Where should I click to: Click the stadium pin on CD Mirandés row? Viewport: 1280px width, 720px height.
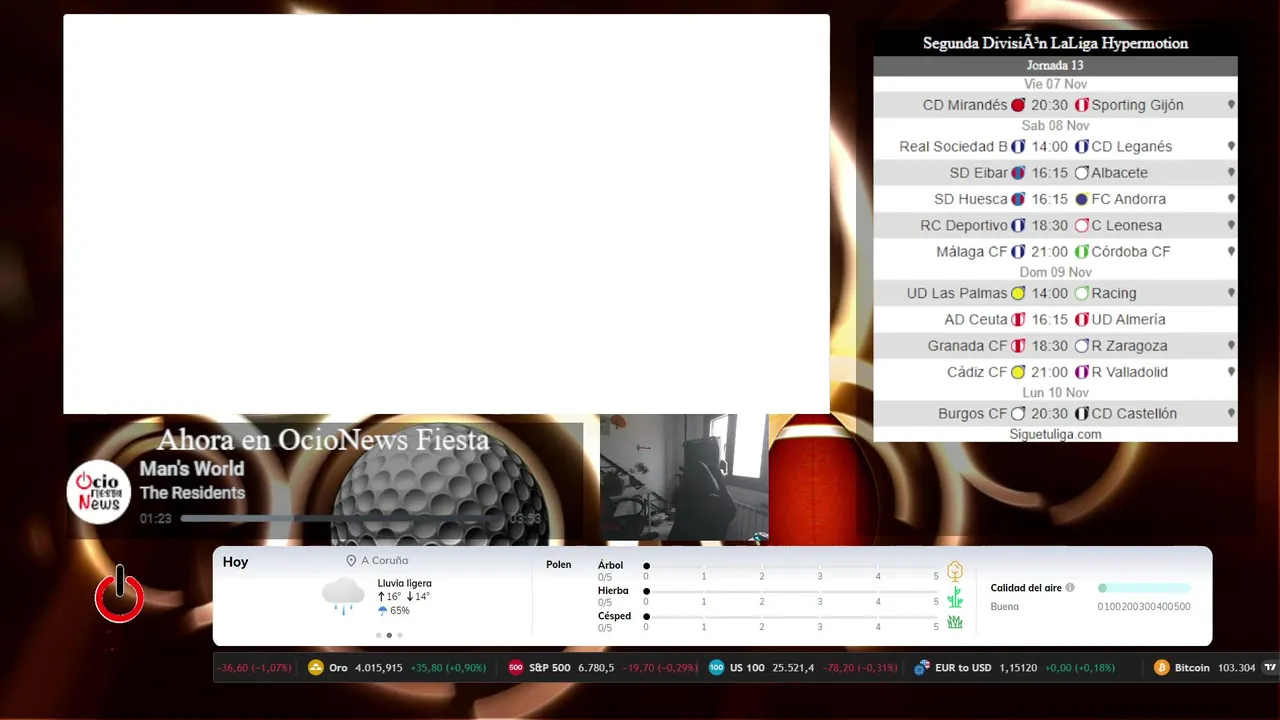pos(1231,105)
